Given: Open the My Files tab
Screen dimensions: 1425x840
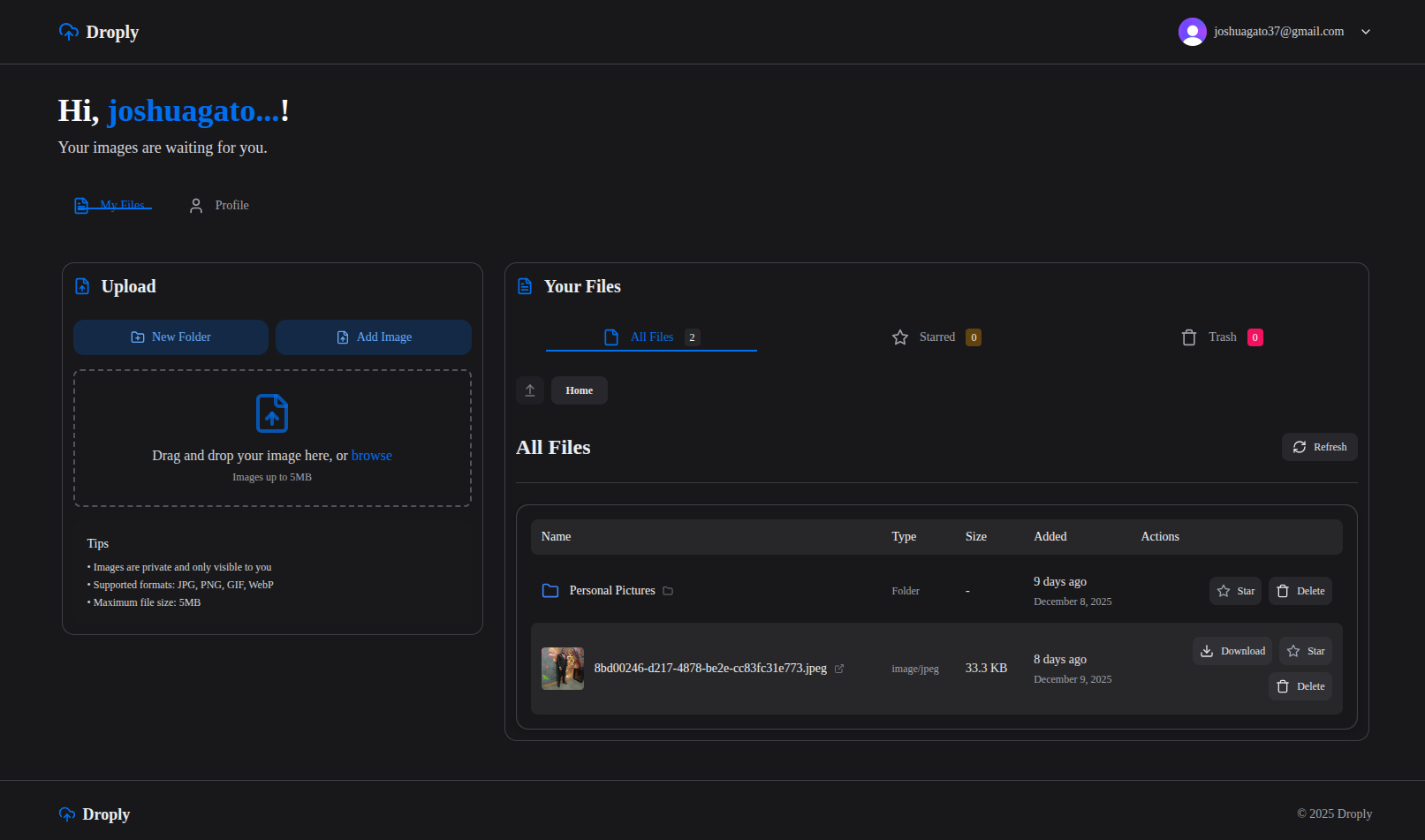Looking at the screenshot, I should pyautogui.click(x=113, y=205).
